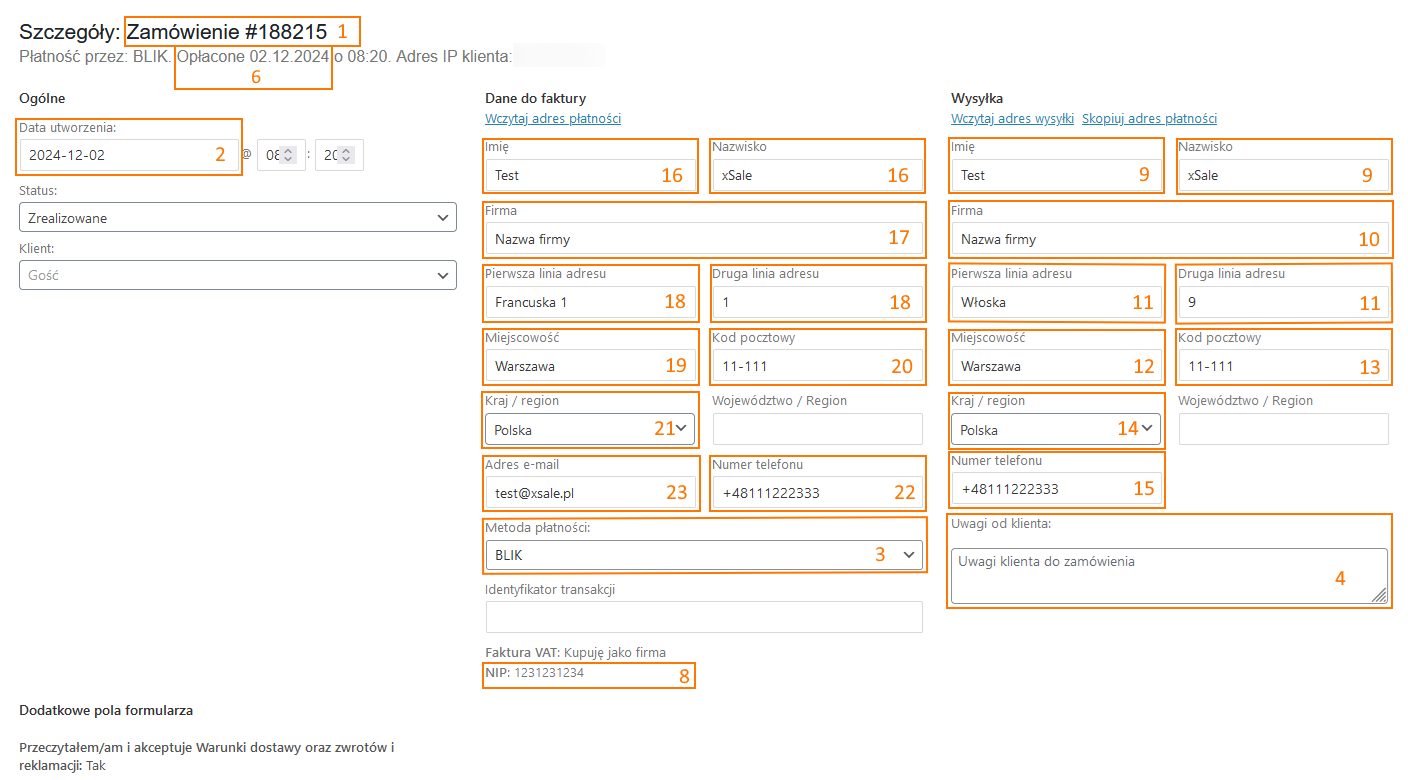The height and width of the screenshot is (780, 1408).
Task: Click the empty Województwo / Region field in Wysyłka
Action: click(1284, 429)
